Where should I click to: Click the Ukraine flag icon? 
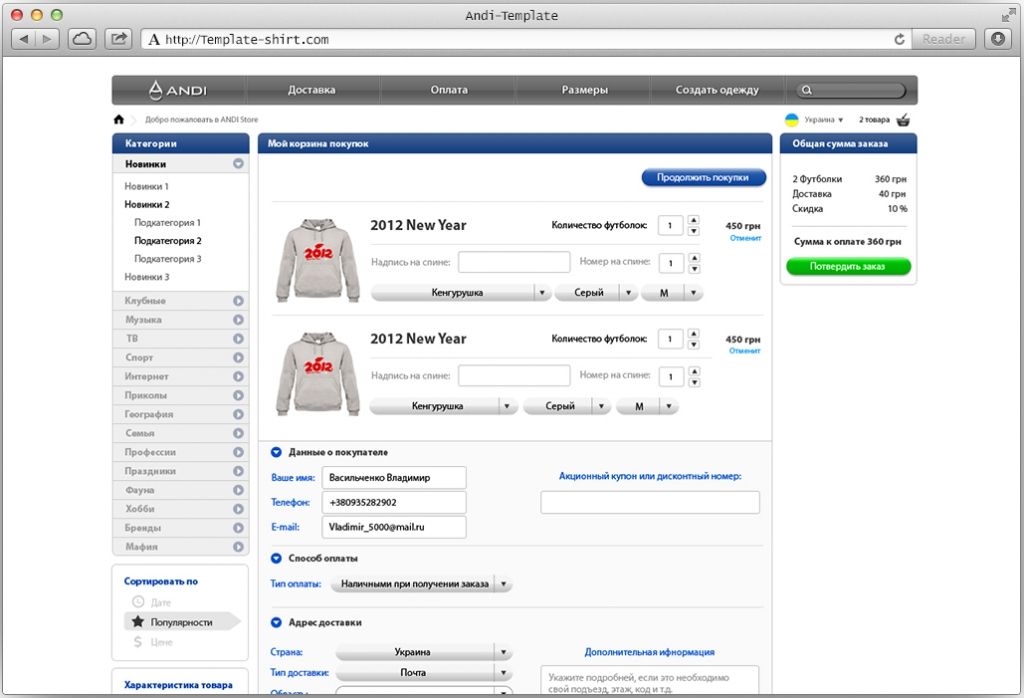792,119
